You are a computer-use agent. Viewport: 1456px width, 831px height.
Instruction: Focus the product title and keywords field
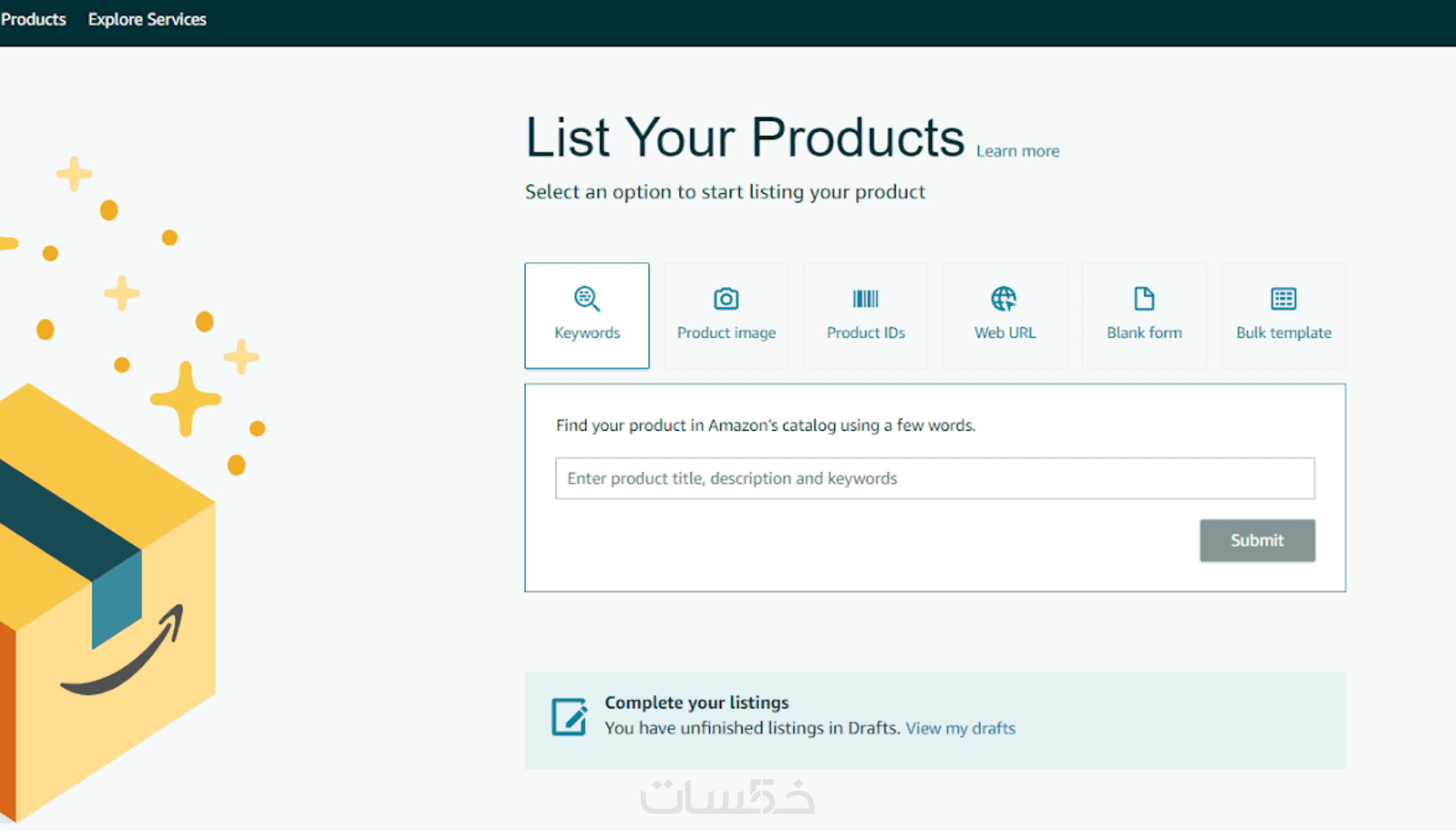934,478
